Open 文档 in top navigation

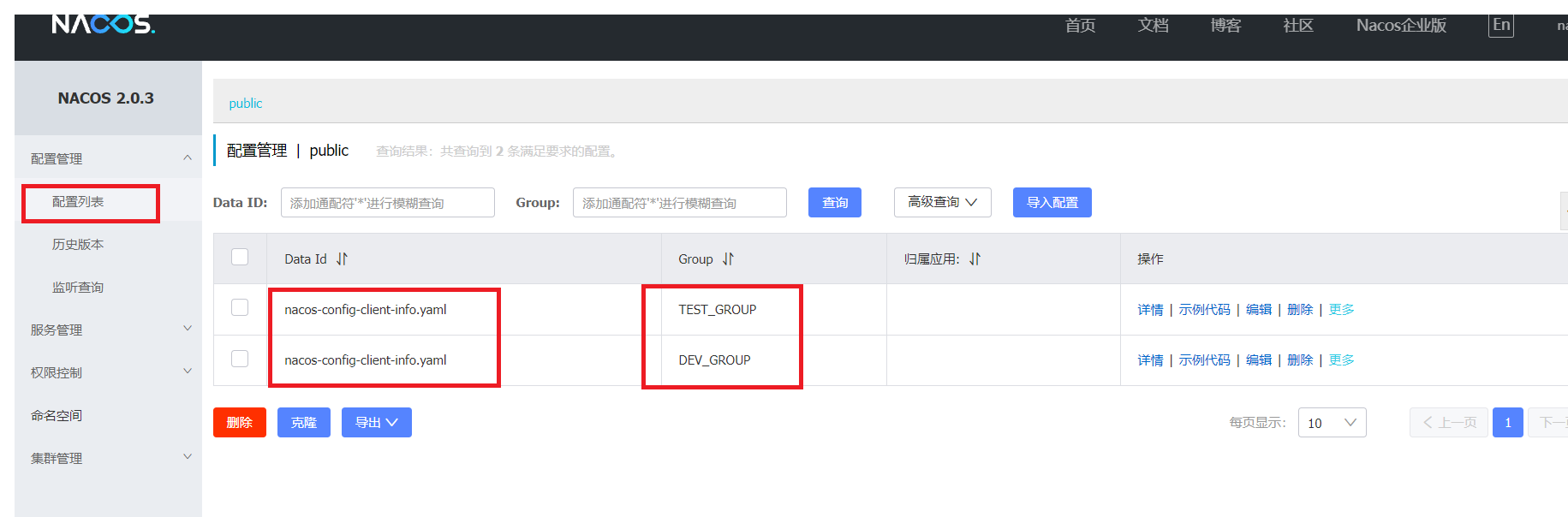pos(1154,25)
